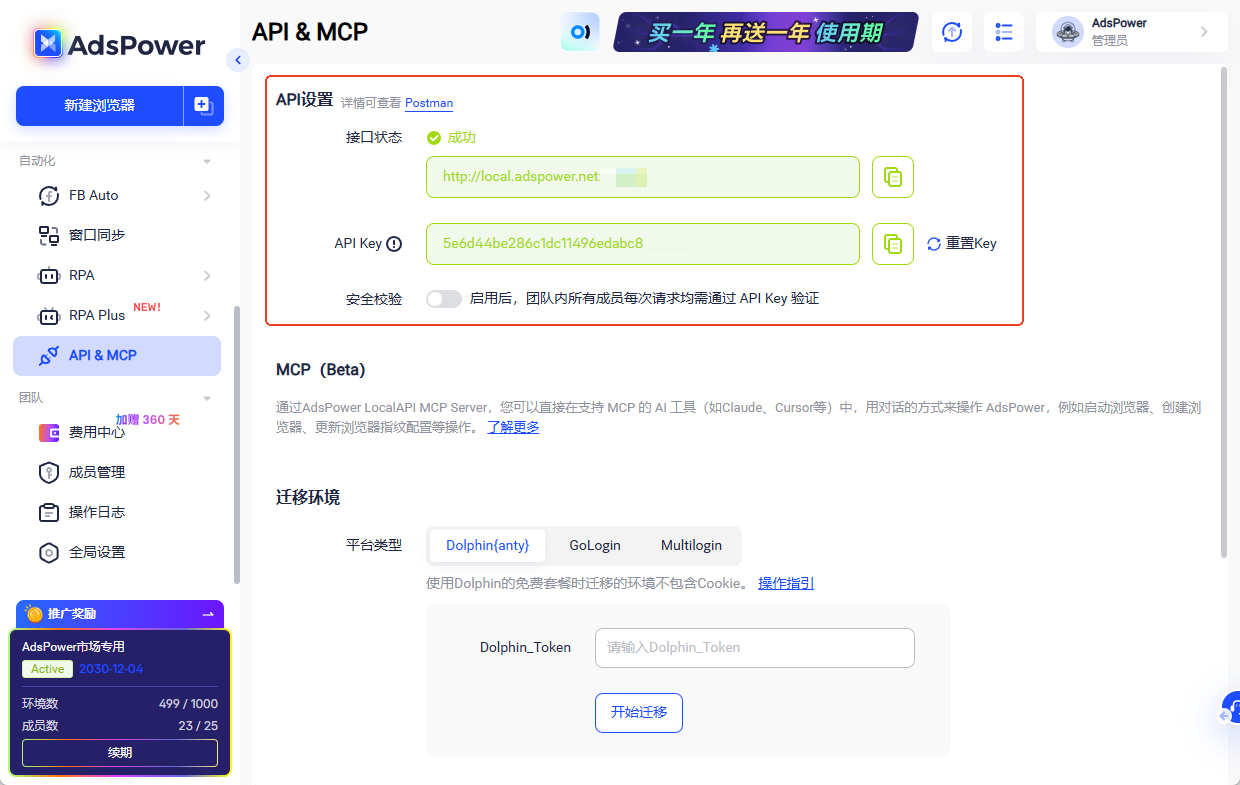Collapse the left panel with the chevron arrow
This screenshot has width=1240, height=785.
tap(238, 59)
